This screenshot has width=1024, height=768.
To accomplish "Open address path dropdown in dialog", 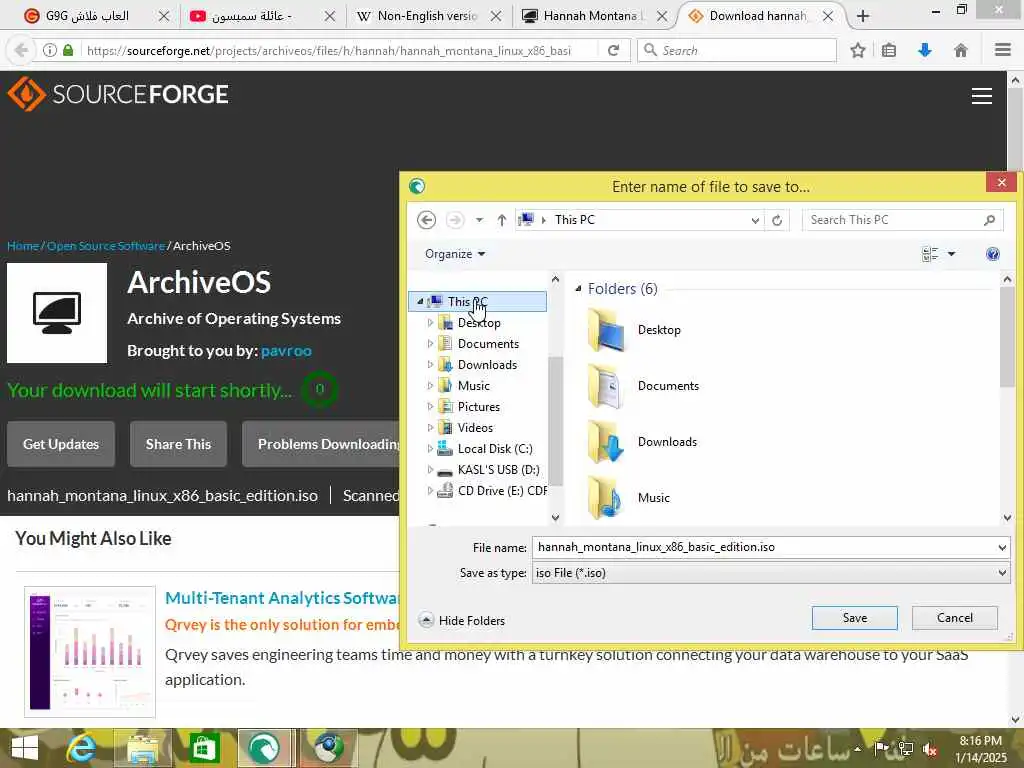I will [755, 220].
